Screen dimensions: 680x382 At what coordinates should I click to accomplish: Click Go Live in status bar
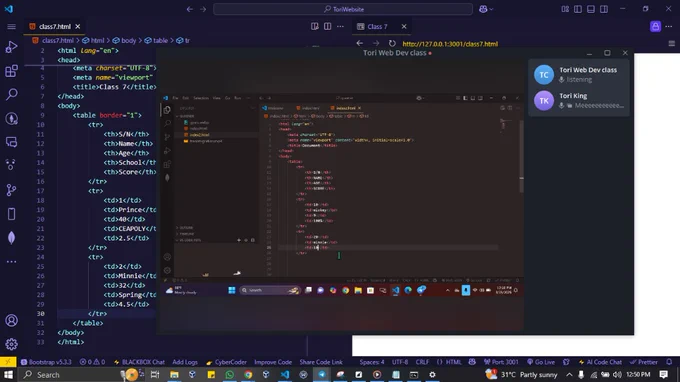click(541, 362)
